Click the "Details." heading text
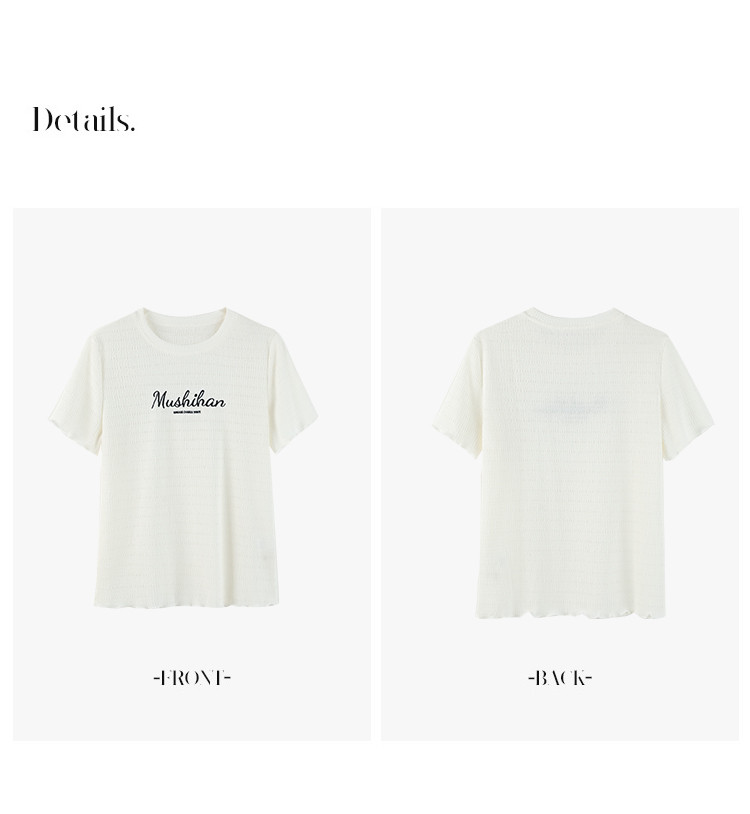The width and height of the screenshot is (750, 814). 84,119
